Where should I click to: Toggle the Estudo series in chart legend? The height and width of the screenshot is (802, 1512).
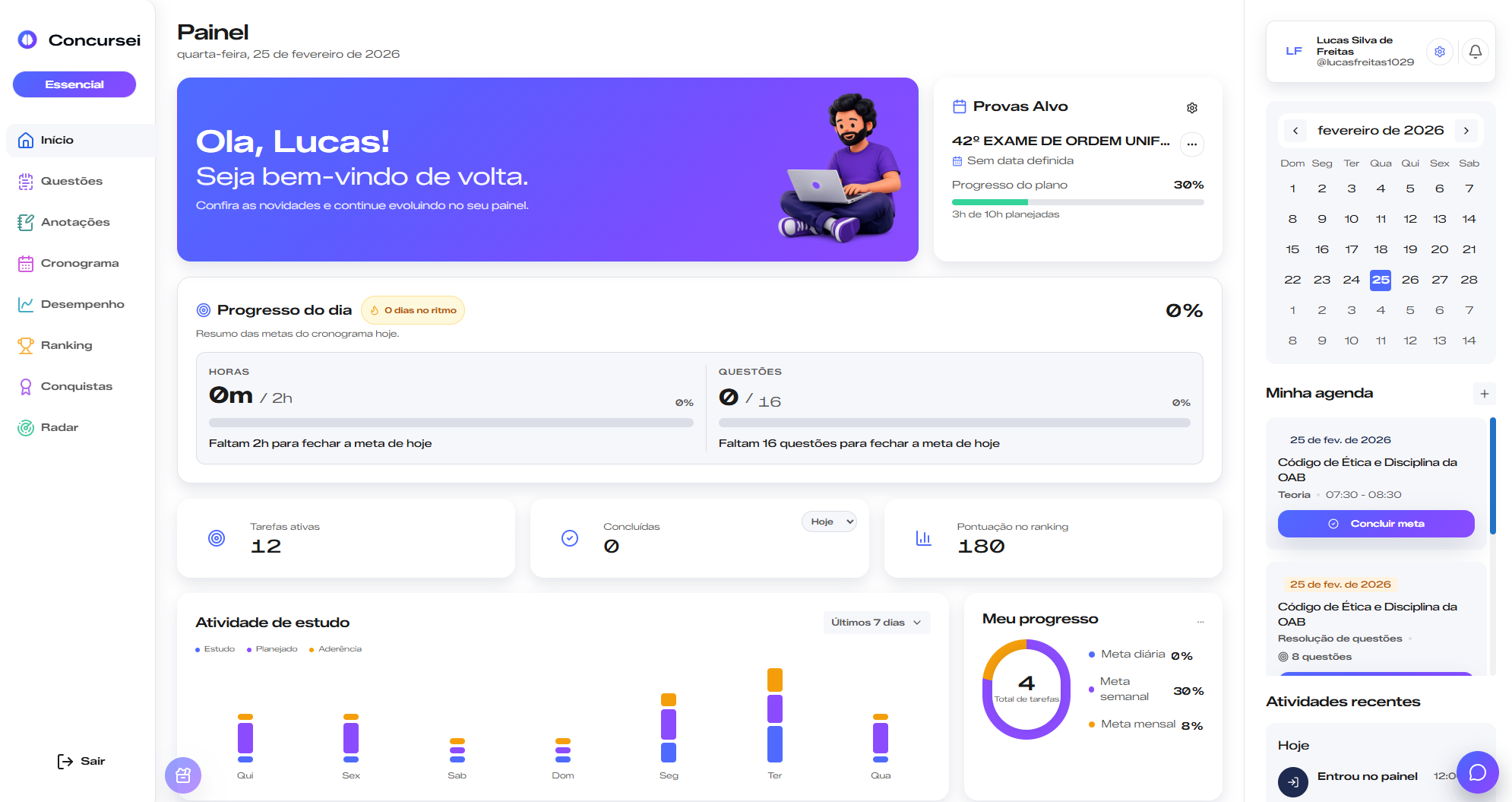click(x=215, y=649)
